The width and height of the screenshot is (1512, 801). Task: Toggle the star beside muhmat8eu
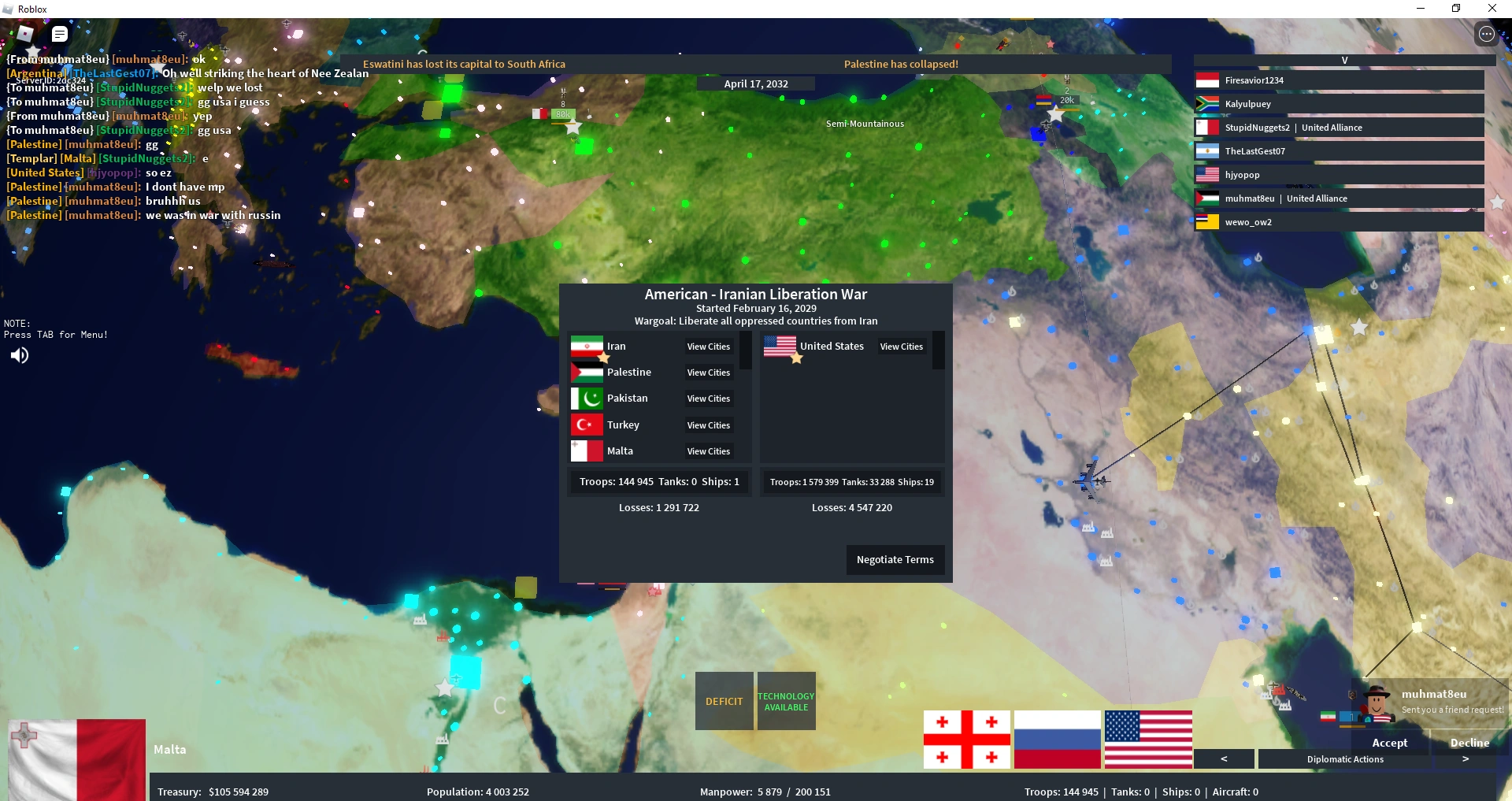coord(1499,202)
